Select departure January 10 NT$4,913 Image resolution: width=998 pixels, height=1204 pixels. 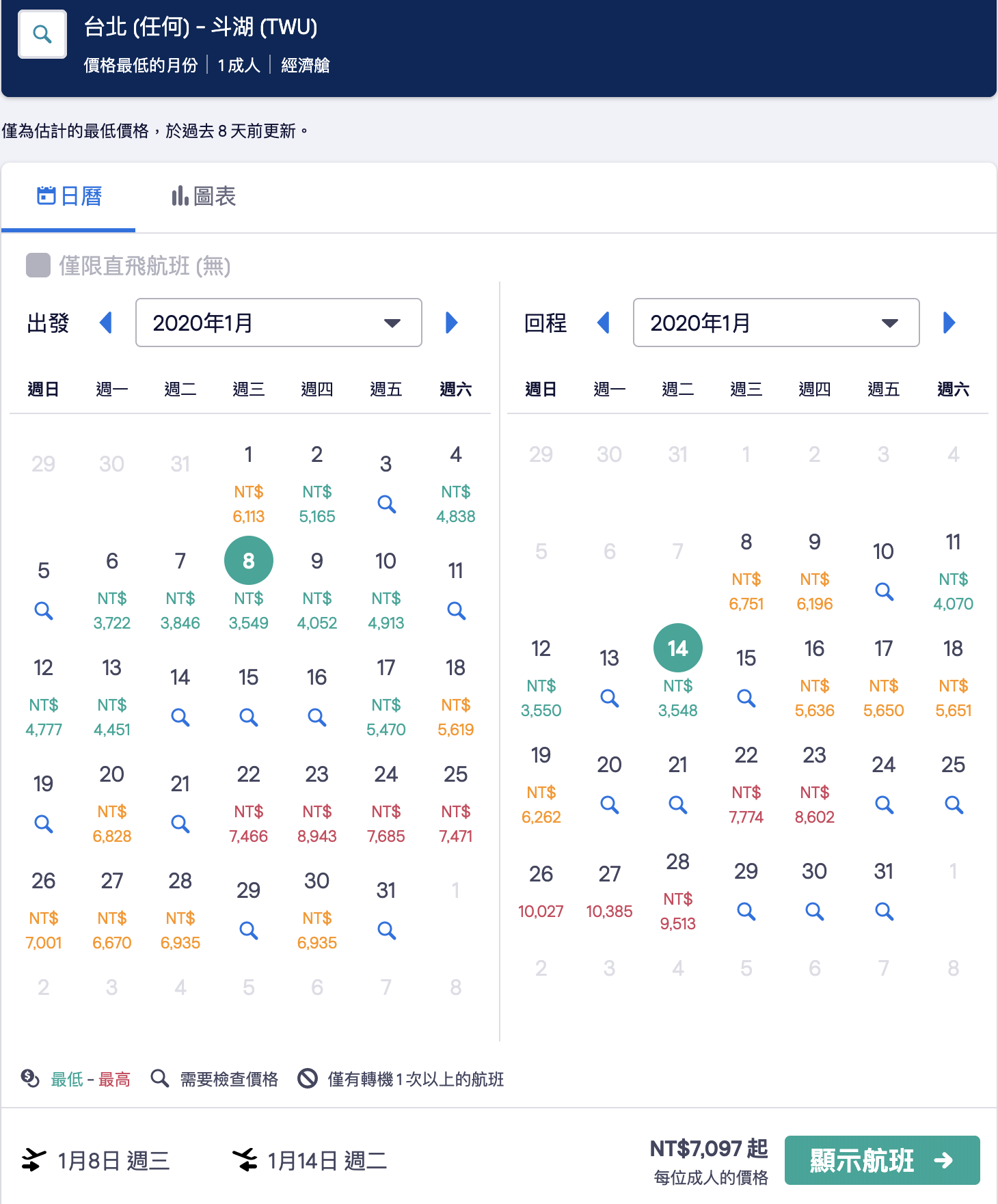point(386,591)
